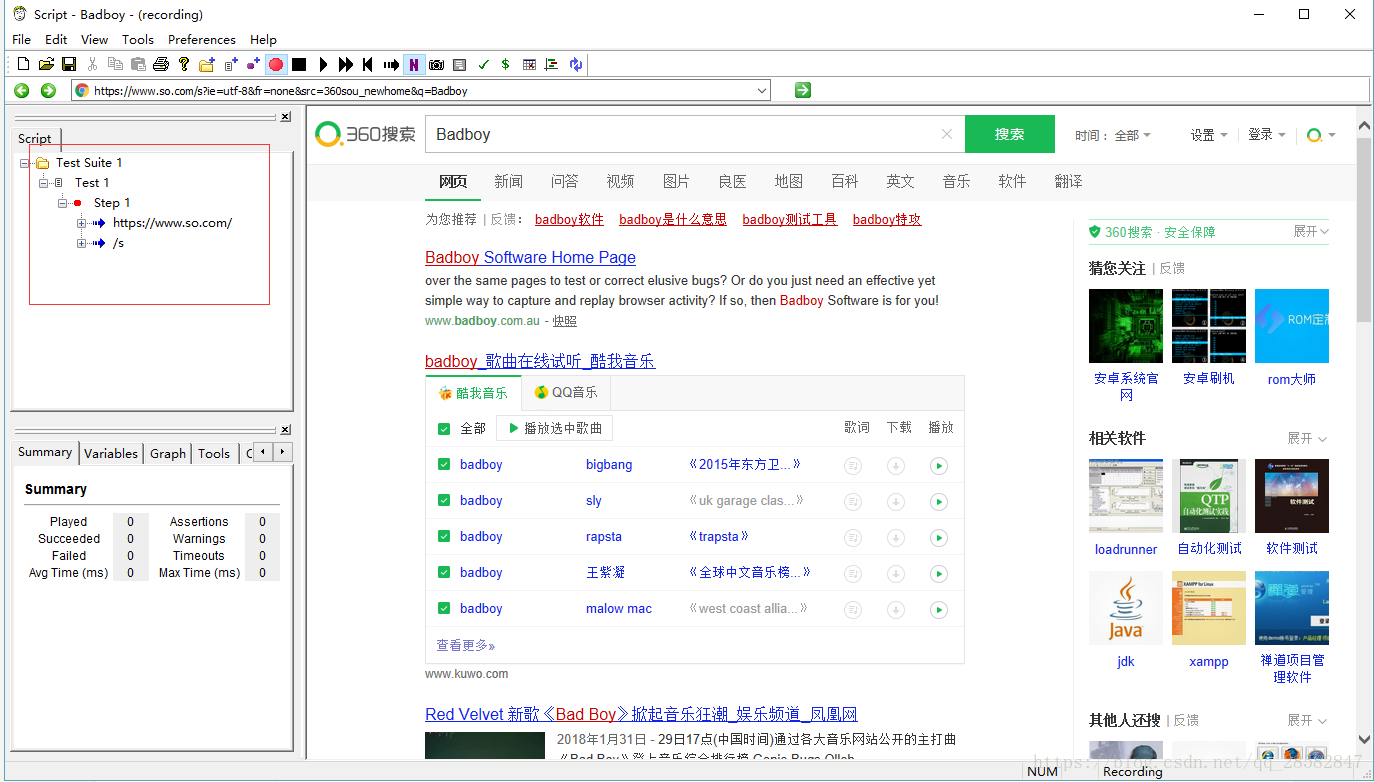
Task: Open the File menu
Action: (x=21, y=39)
